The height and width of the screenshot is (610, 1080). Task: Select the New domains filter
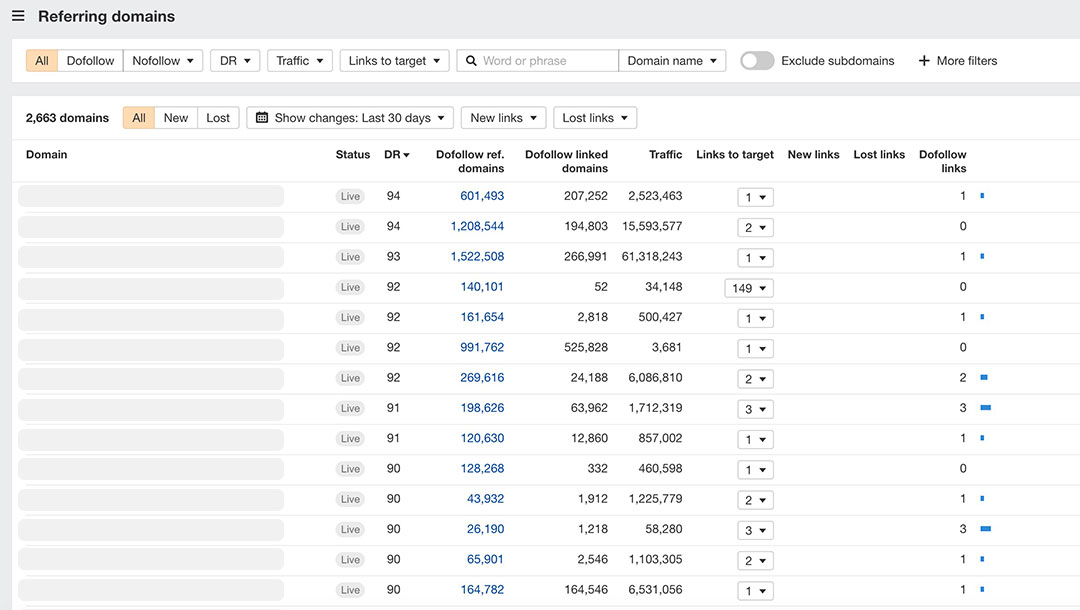[x=176, y=118]
